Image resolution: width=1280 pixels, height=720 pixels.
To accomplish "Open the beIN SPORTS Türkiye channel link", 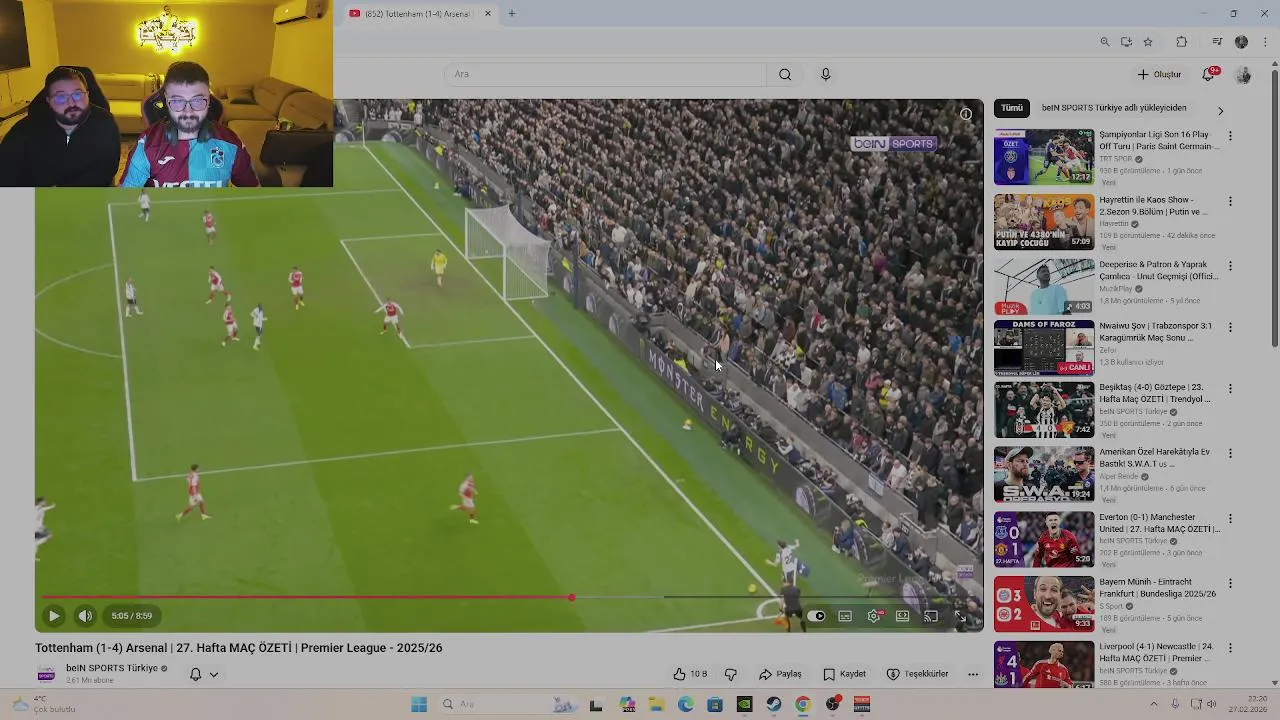I will tap(112, 668).
